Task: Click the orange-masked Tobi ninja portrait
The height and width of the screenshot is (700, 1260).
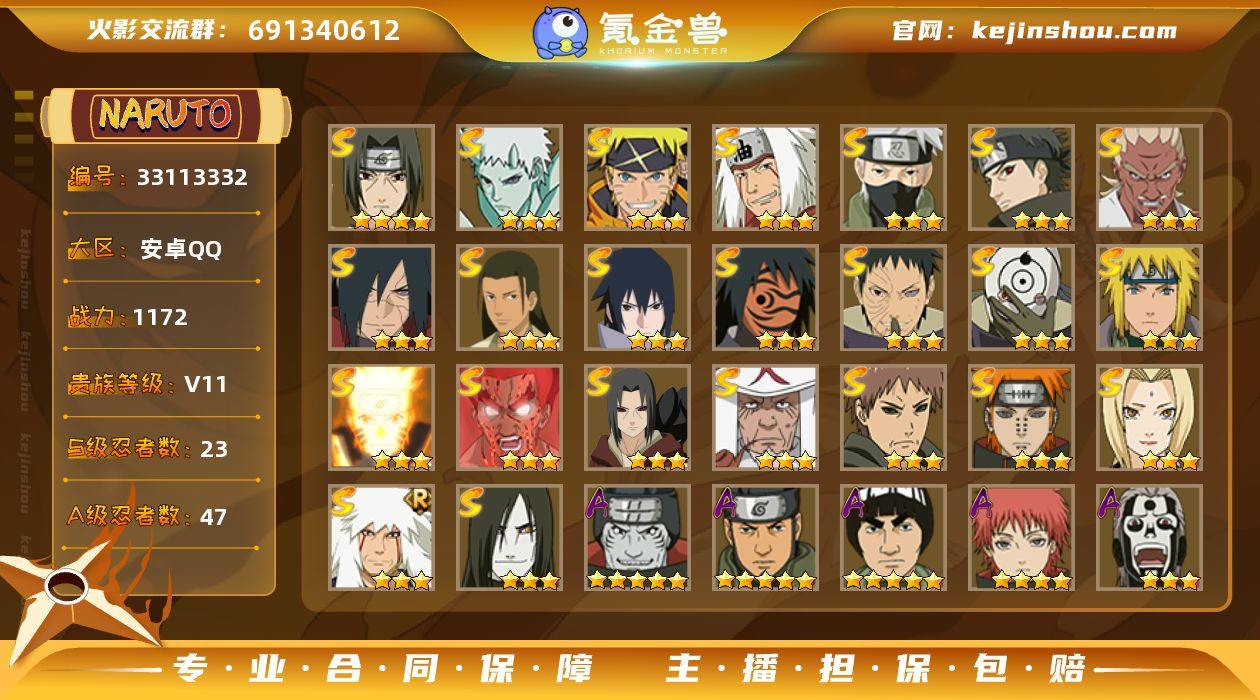Action: [765, 298]
